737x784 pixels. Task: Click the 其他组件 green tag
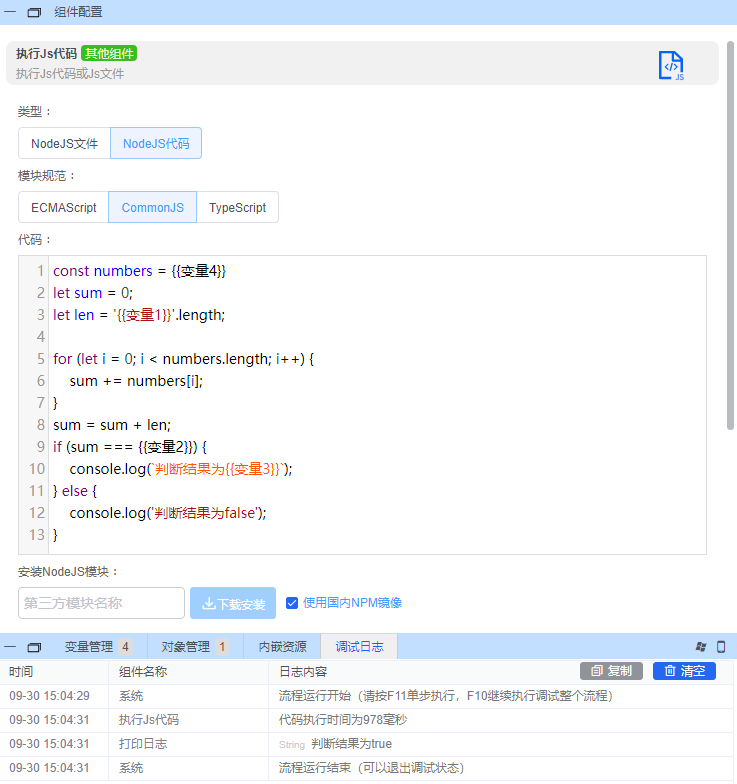pos(109,54)
